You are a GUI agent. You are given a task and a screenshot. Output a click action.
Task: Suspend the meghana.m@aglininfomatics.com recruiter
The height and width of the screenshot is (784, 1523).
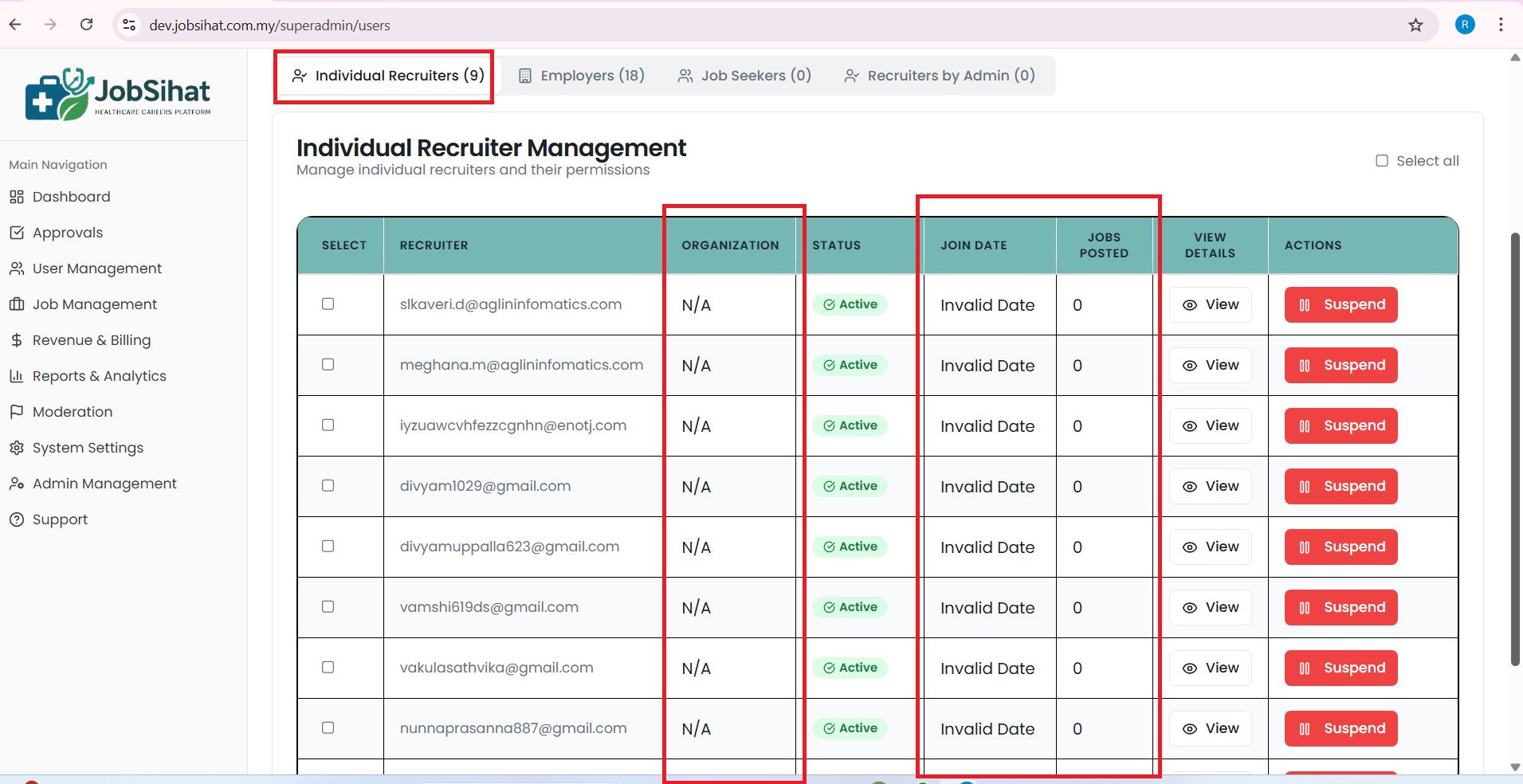[x=1340, y=366]
